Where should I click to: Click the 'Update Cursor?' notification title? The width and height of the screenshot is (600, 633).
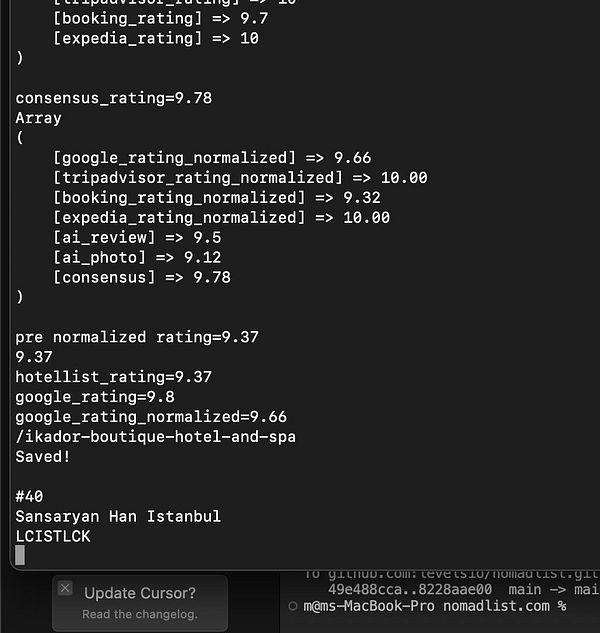click(140, 593)
